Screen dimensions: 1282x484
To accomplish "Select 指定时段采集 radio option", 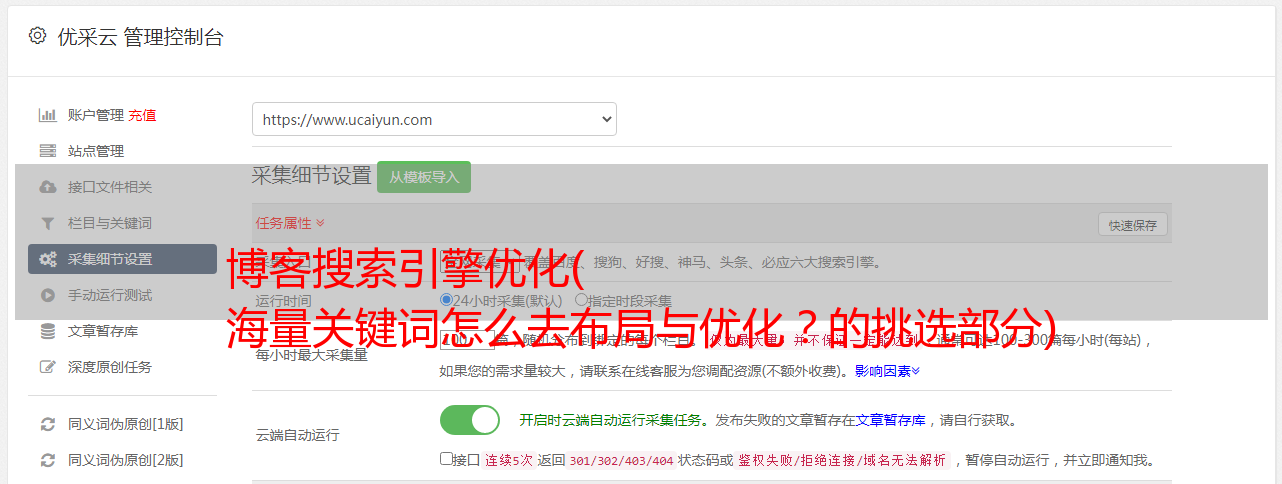I will click(581, 300).
